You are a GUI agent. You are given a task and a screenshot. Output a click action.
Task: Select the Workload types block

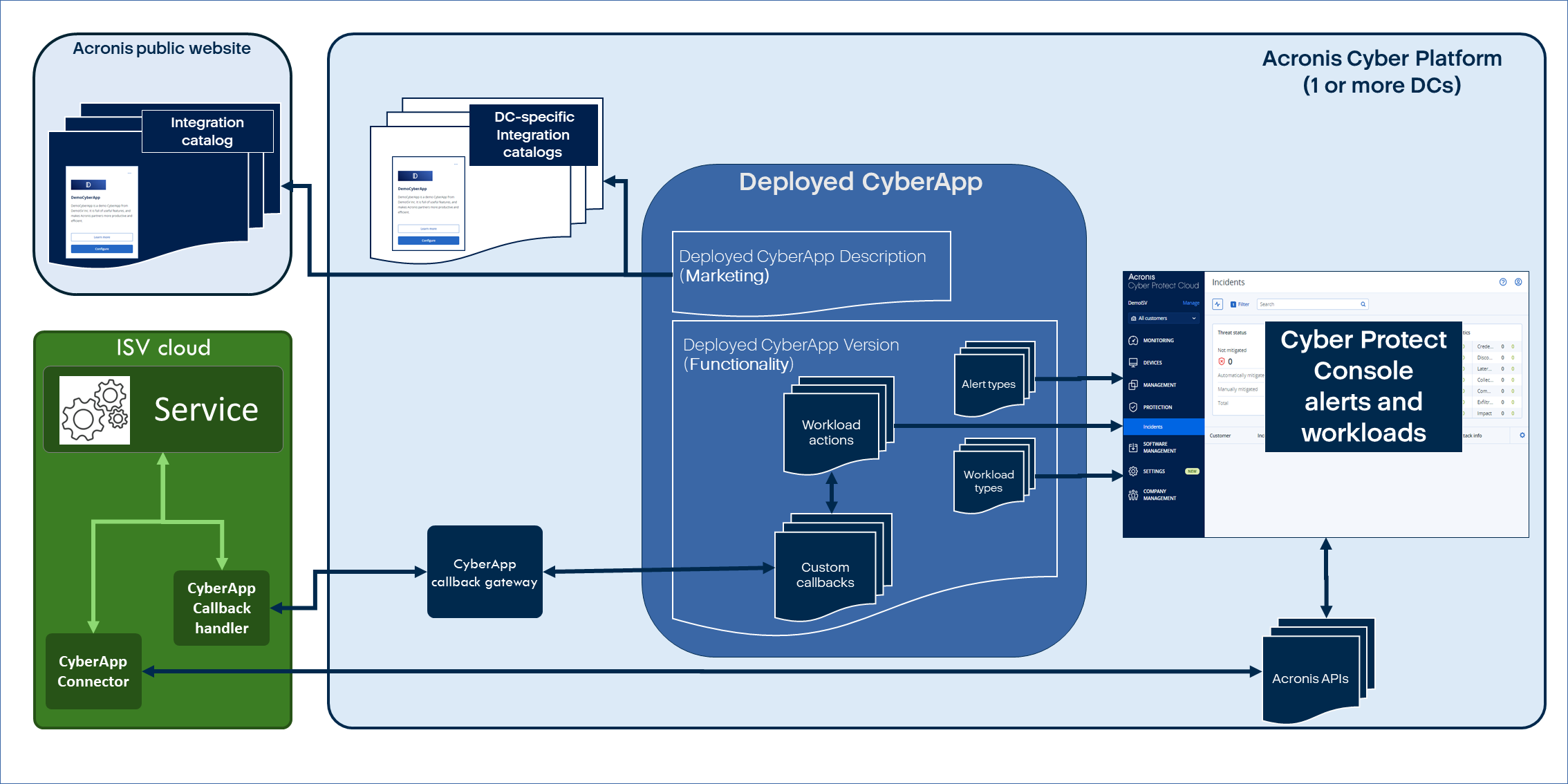pyautogui.click(x=994, y=476)
